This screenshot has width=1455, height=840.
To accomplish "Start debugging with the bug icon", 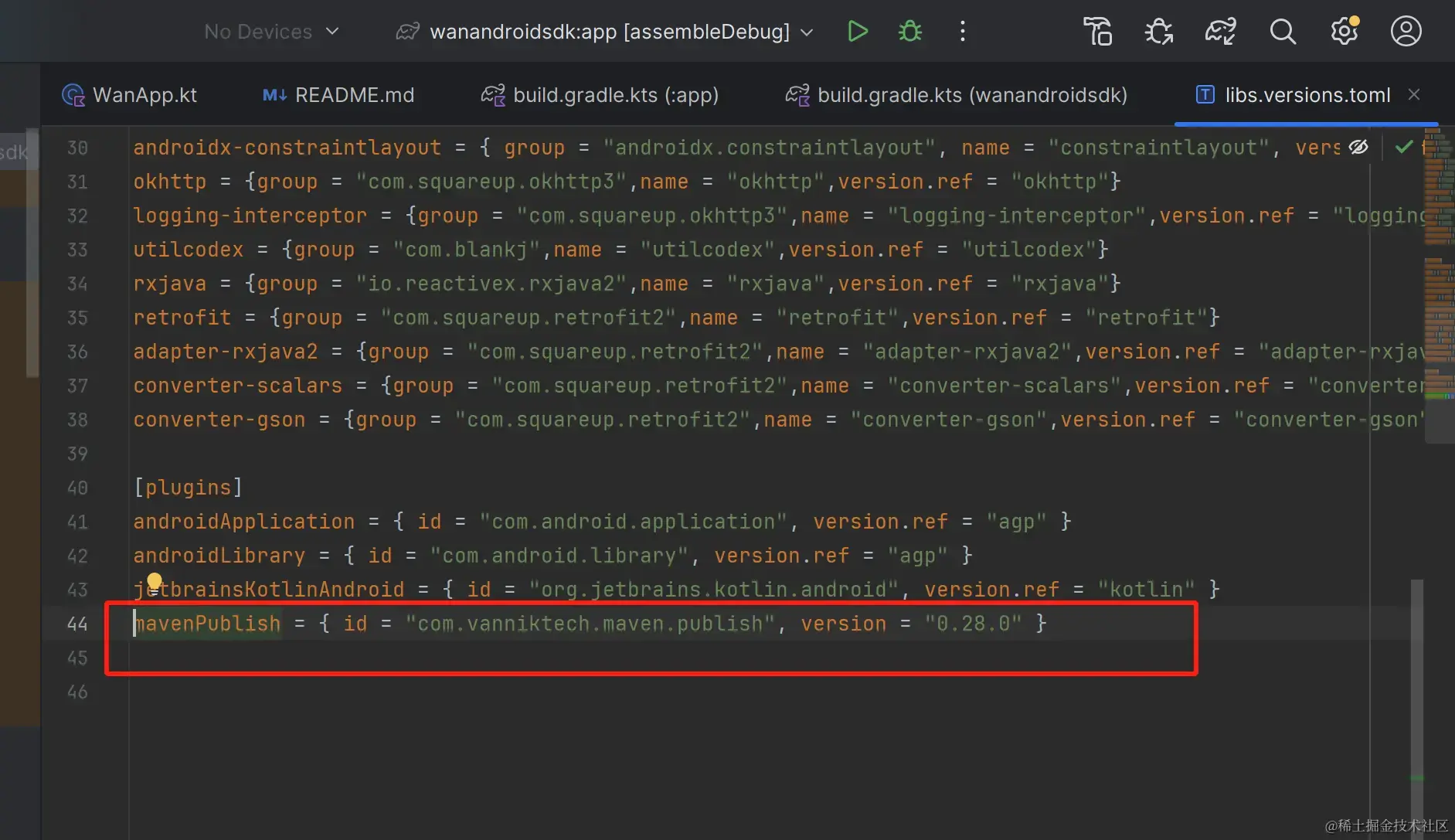I will 910,32.
